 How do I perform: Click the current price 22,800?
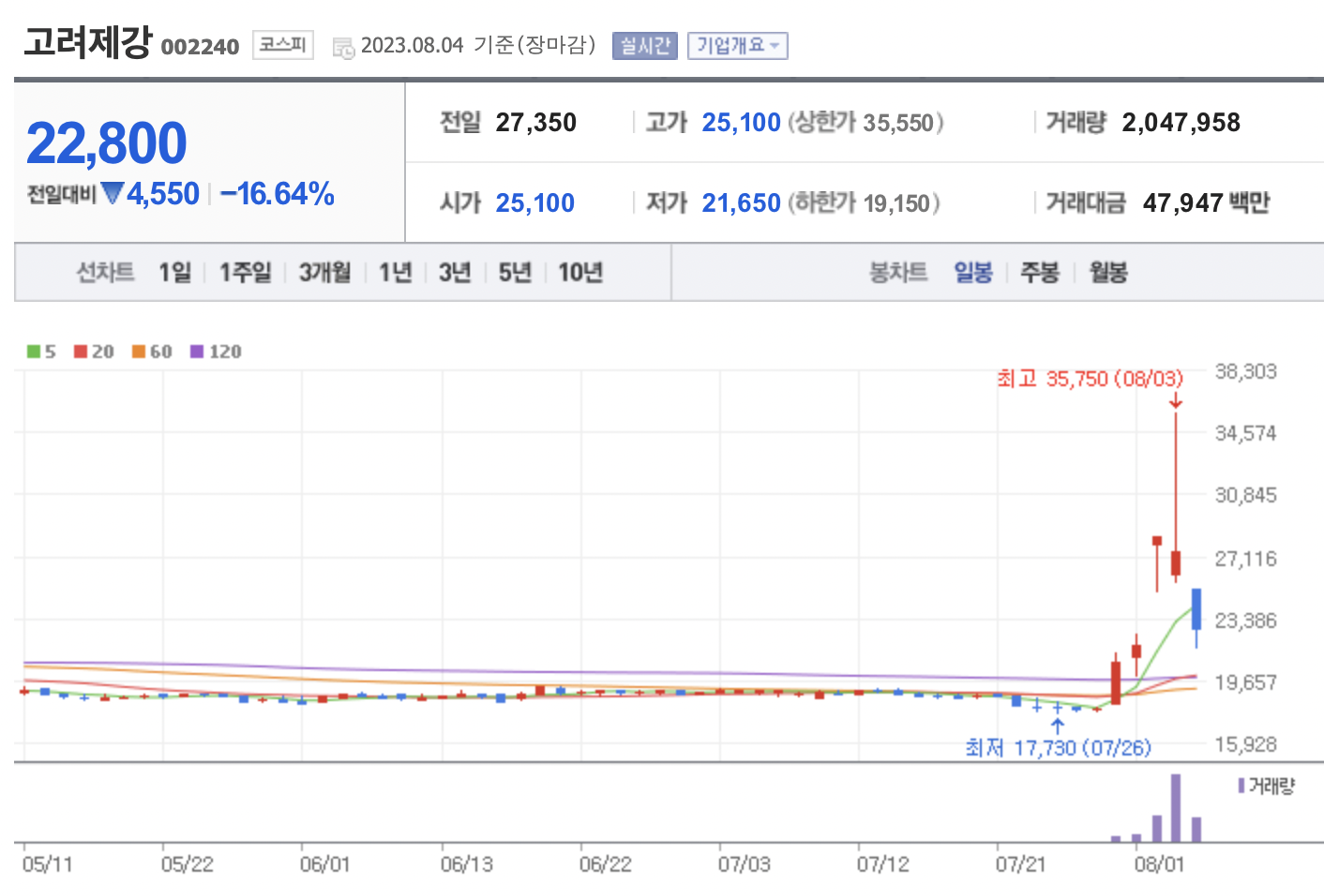click(x=107, y=143)
